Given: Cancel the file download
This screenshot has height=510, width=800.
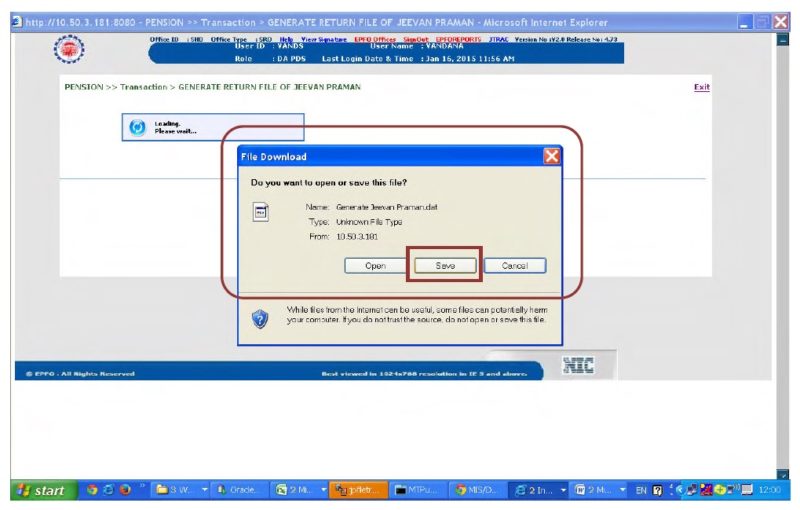Looking at the screenshot, I should tap(515, 266).
